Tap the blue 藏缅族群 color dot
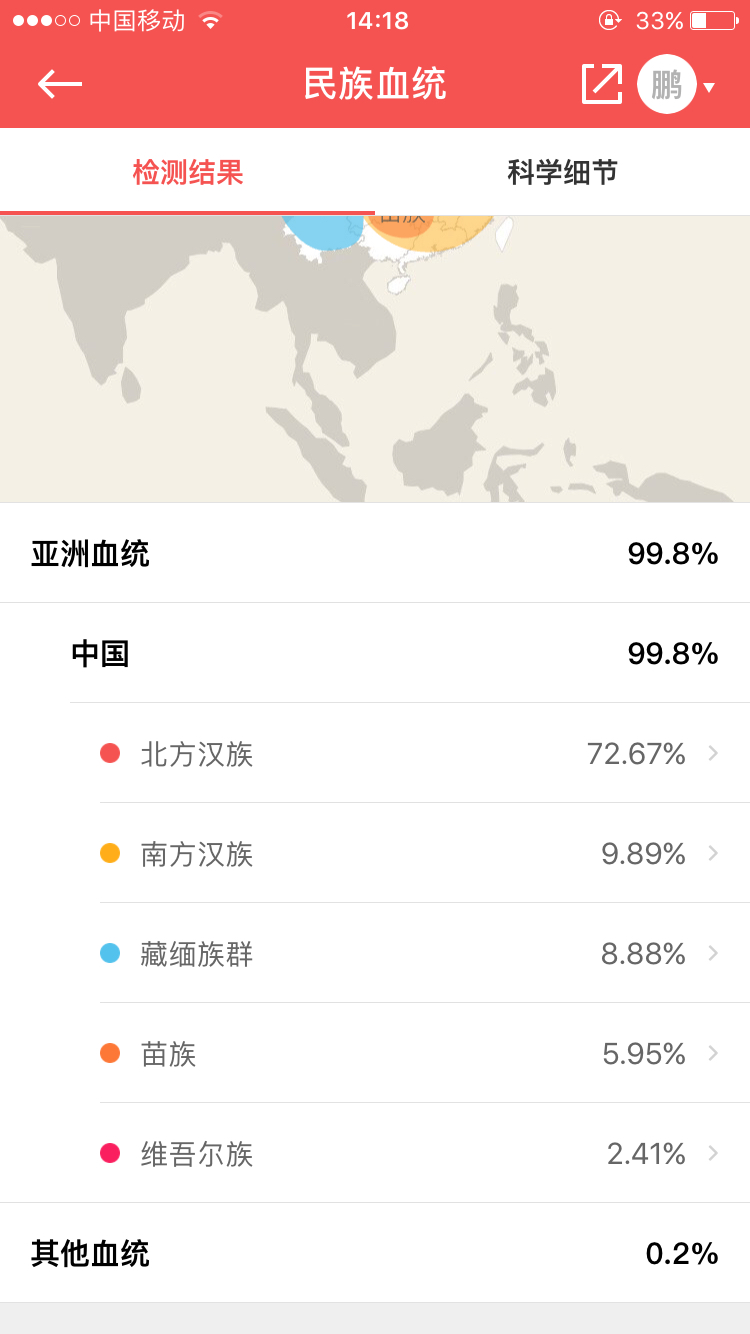Image resolution: width=750 pixels, height=1334 pixels. 110,953
